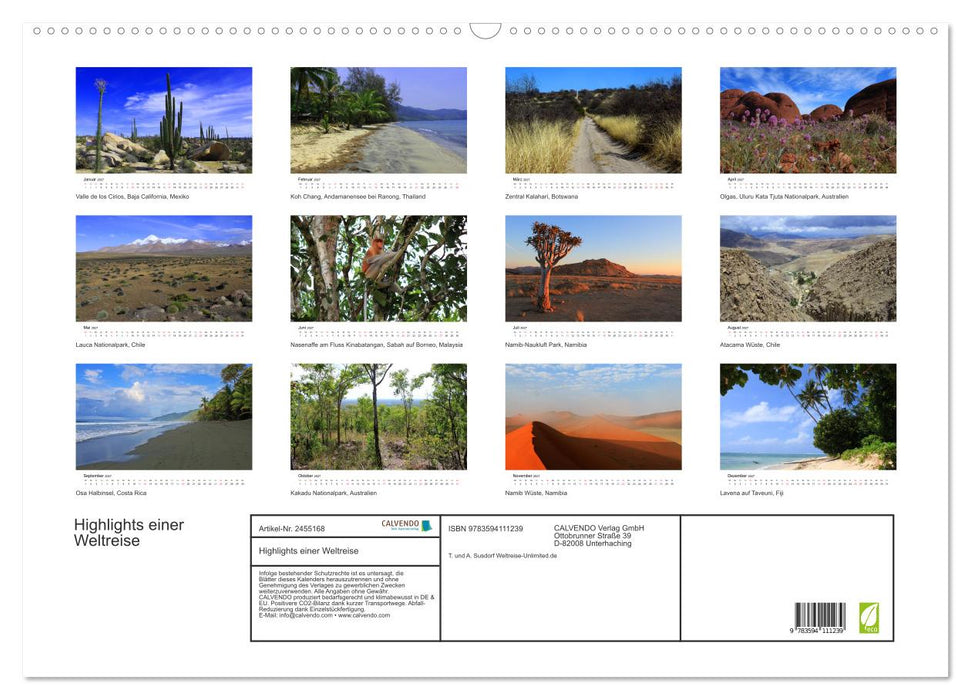Click caption 'Valle de los Cirios, Baja California, Mexiko'

(132, 196)
